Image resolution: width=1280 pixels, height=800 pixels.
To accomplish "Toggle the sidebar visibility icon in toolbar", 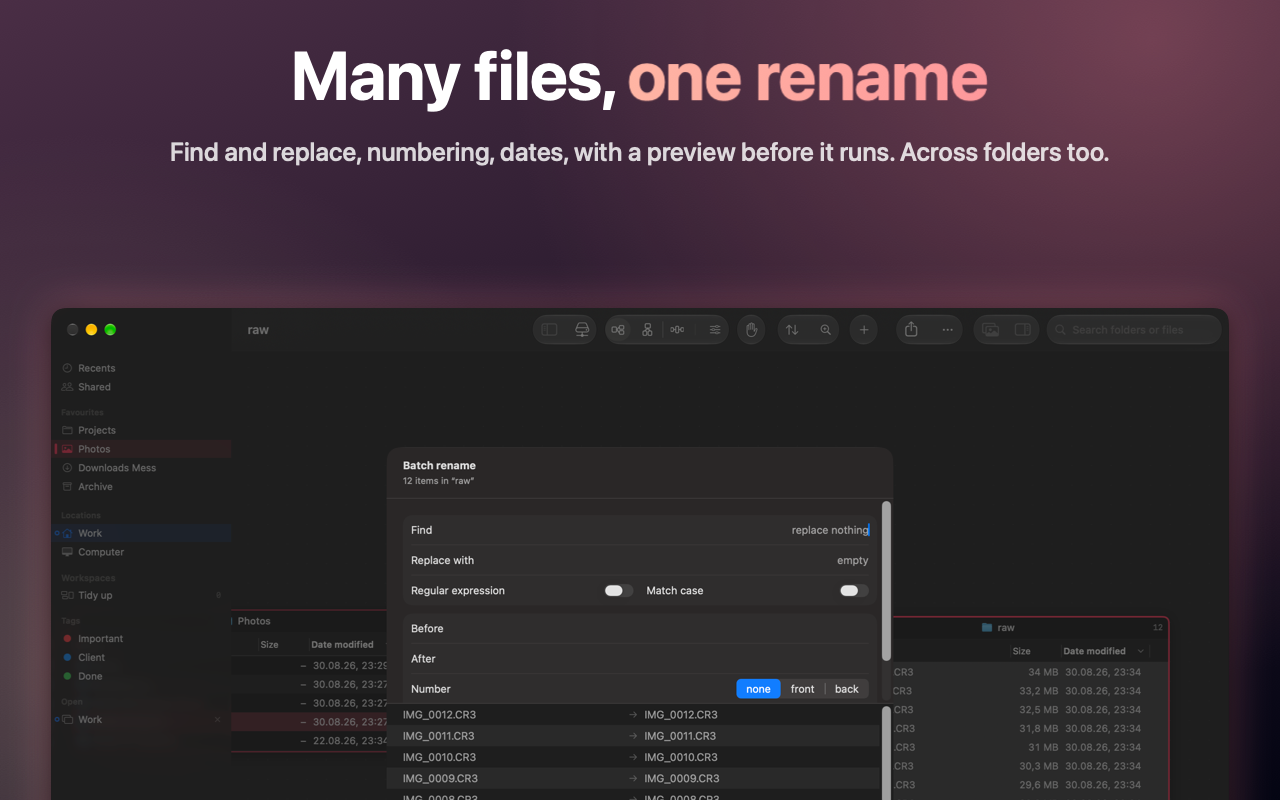I will (549, 330).
